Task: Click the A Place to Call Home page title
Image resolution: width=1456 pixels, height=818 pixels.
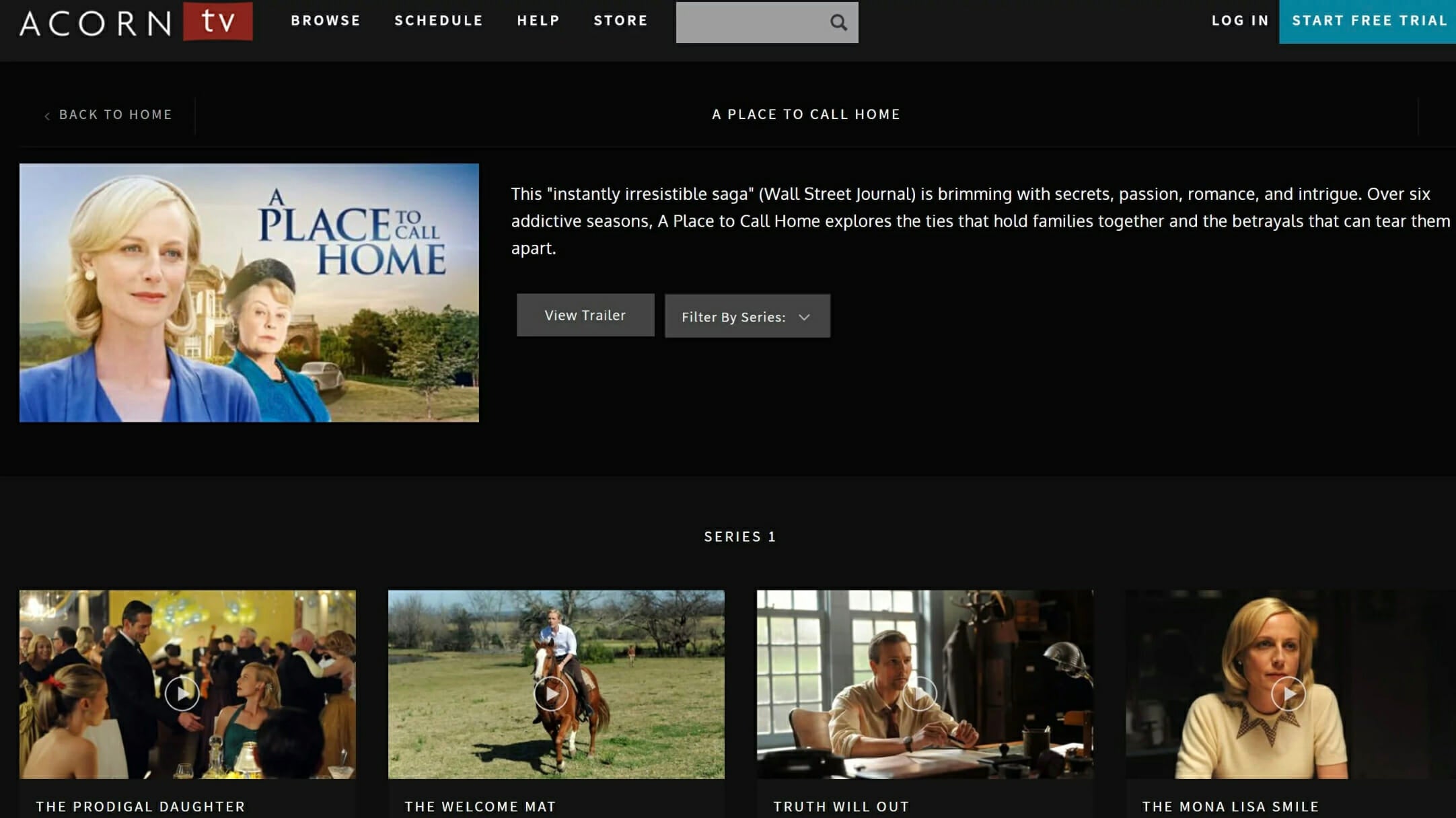Action: click(806, 114)
